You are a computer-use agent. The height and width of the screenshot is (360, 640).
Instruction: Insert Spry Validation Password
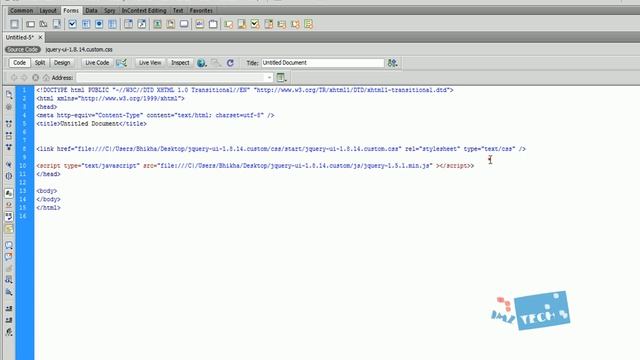click(x=282, y=24)
